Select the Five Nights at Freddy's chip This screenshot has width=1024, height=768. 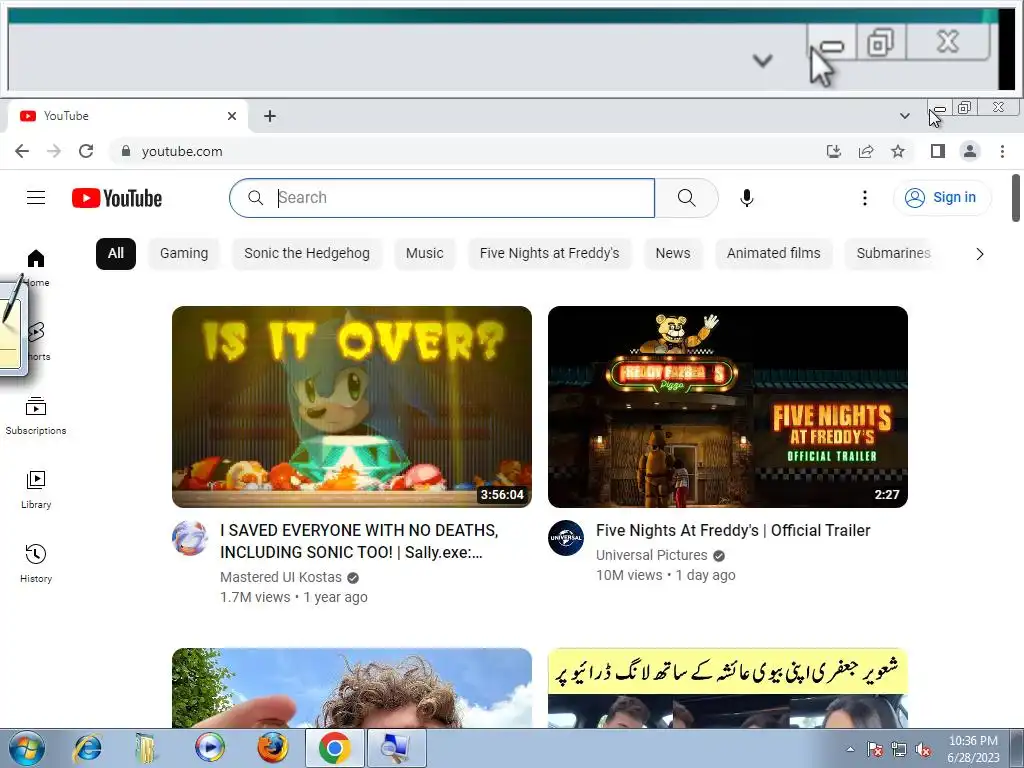coord(549,254)
